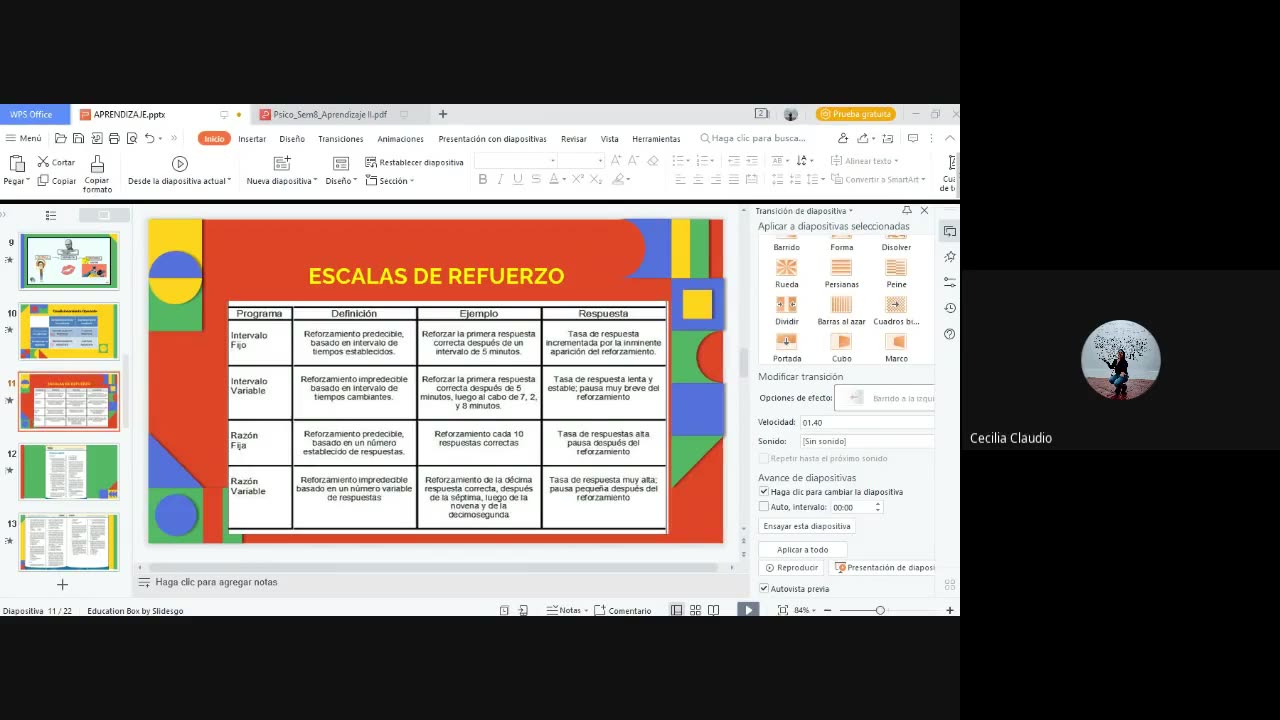Screen dimensions: 1280x720
Task: Select slide 12 thumbnail
Action: (x=69, y=471)
